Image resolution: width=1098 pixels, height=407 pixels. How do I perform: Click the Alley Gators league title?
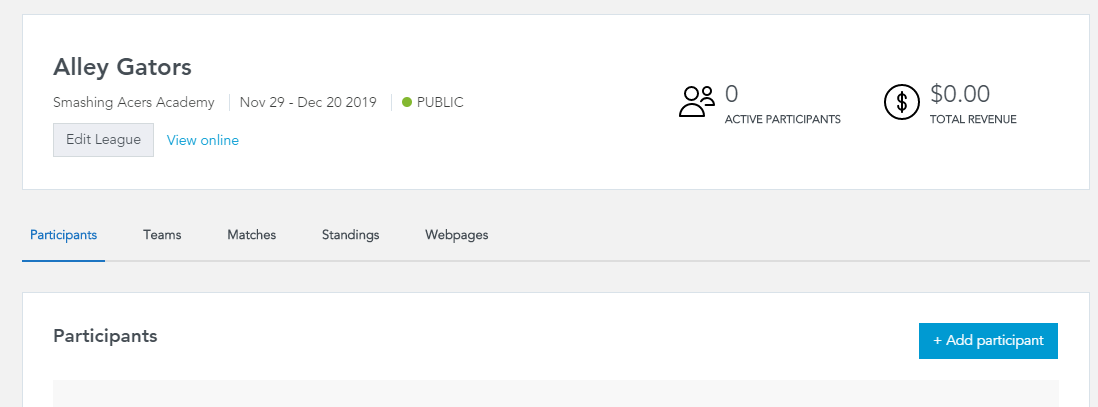(123, 67)
